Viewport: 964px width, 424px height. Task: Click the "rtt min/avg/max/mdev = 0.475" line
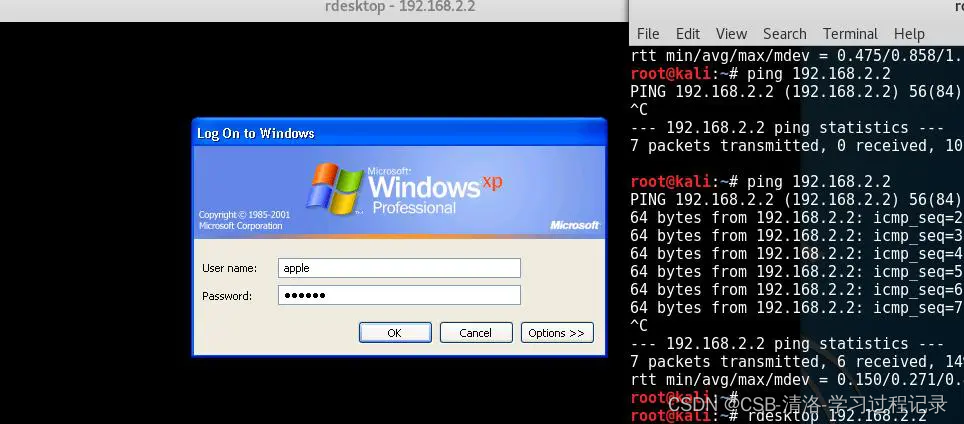coord(797,56)
